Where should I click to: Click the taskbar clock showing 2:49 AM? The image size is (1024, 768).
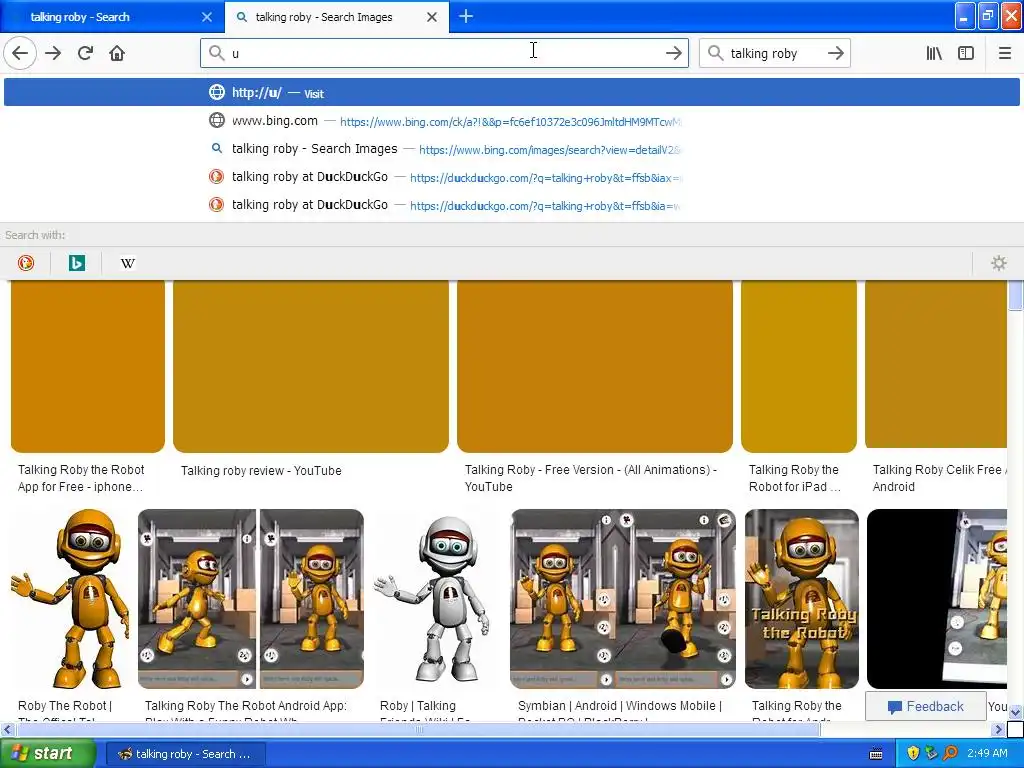click(987, 753)
